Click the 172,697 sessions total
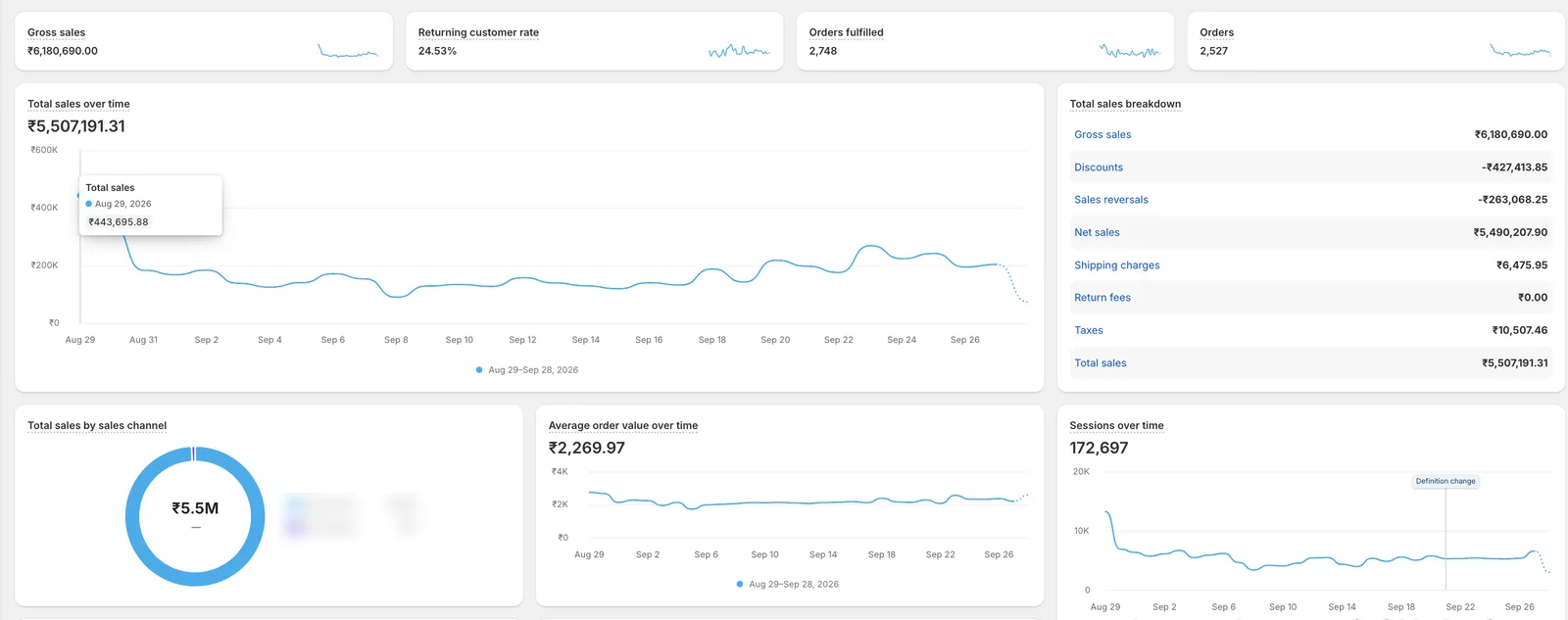 [1099, 449]
